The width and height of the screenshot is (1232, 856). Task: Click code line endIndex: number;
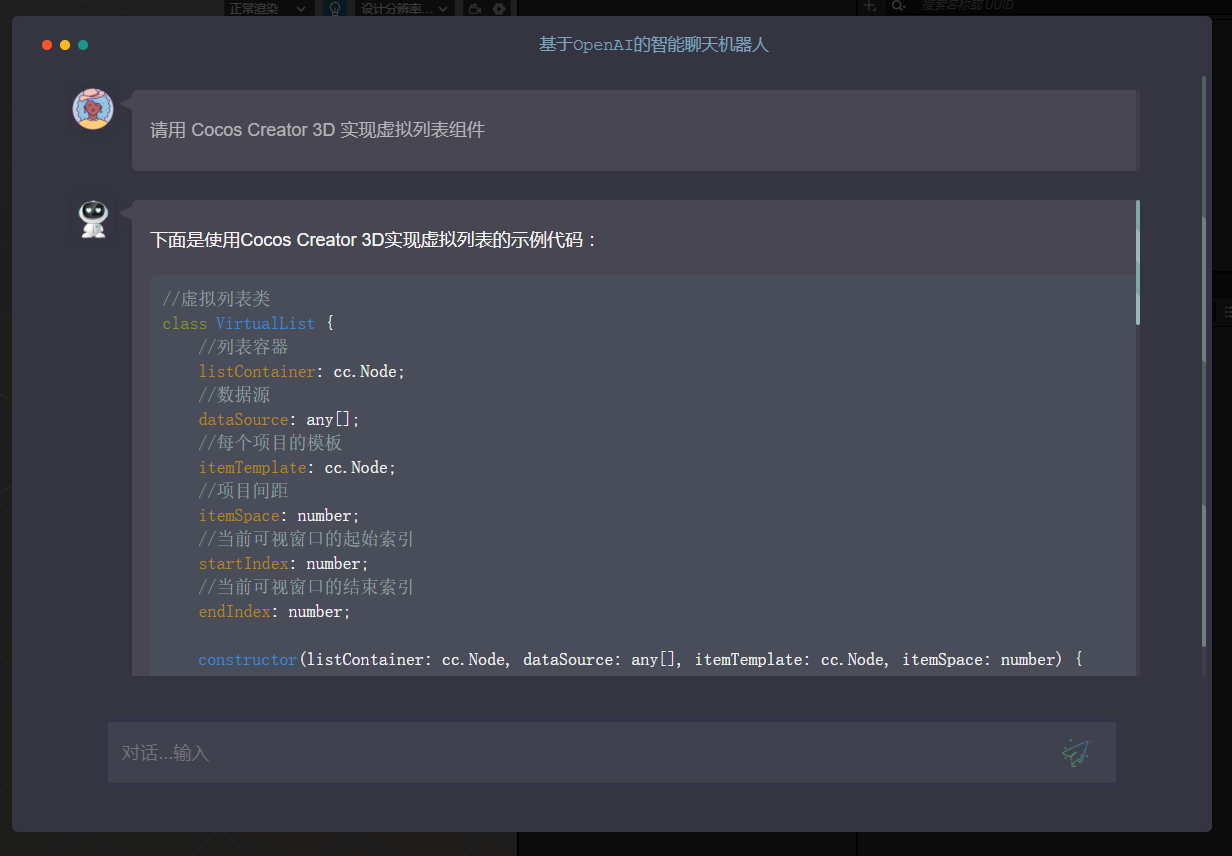[274, 611]
